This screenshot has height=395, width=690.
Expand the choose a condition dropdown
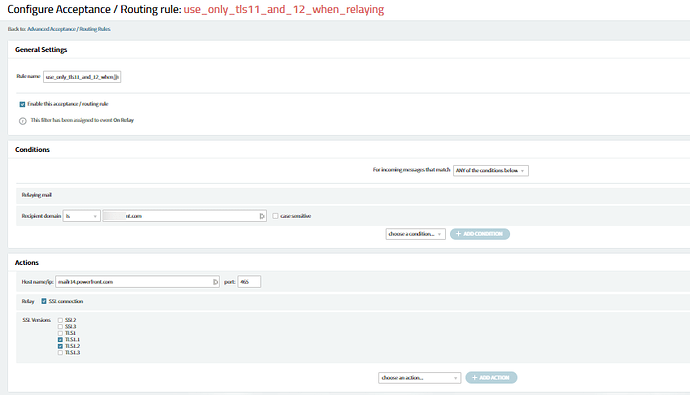(415, 234)
